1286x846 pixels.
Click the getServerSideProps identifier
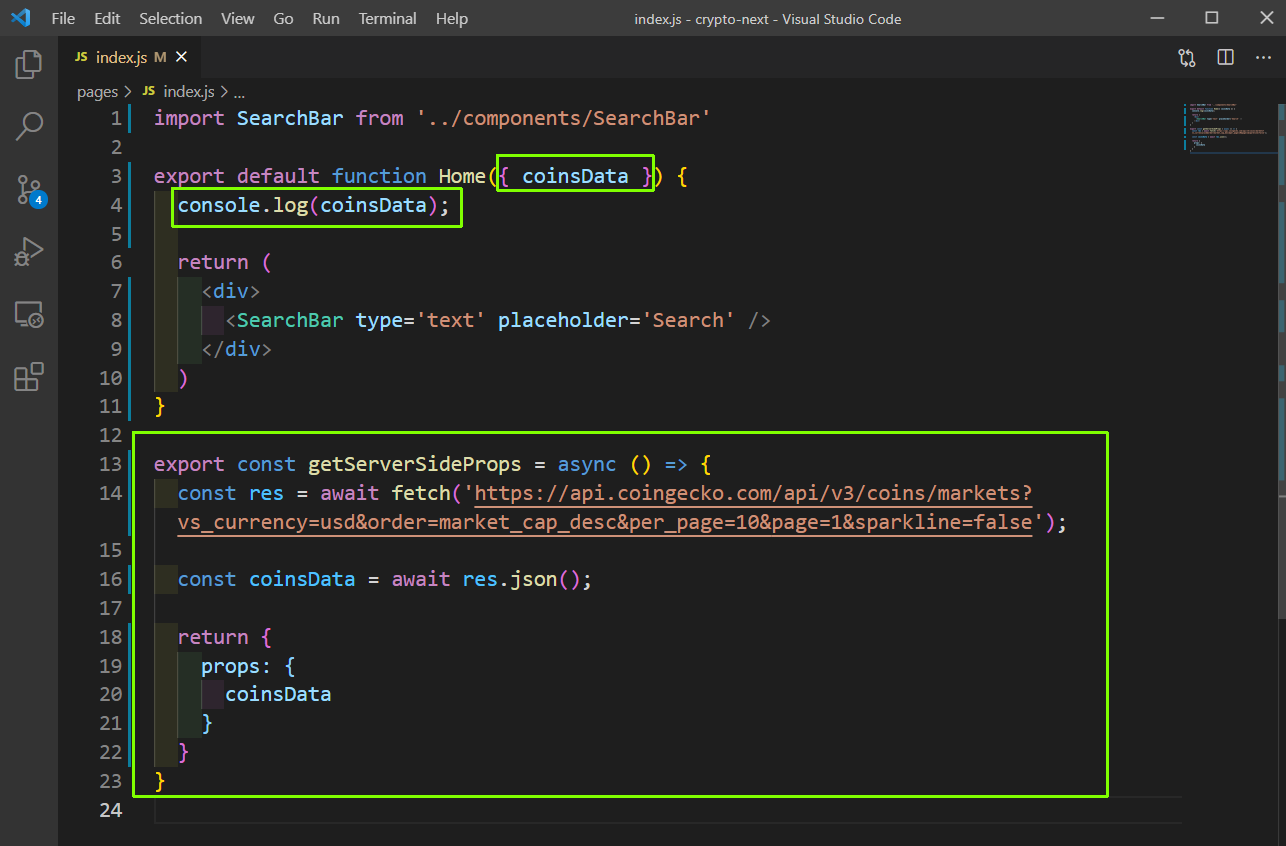(x=413, y=464)
